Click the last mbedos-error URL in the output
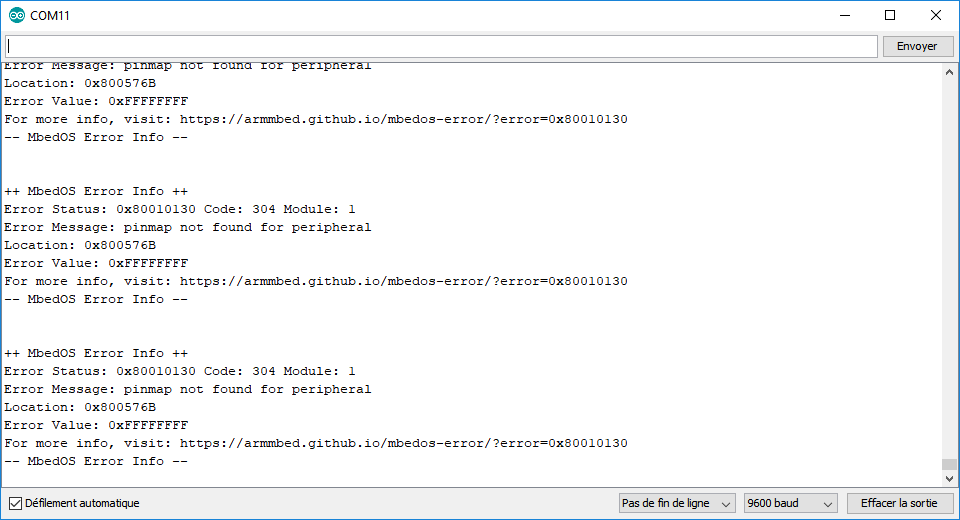The image size is (960, 520). tap(403, 443)
